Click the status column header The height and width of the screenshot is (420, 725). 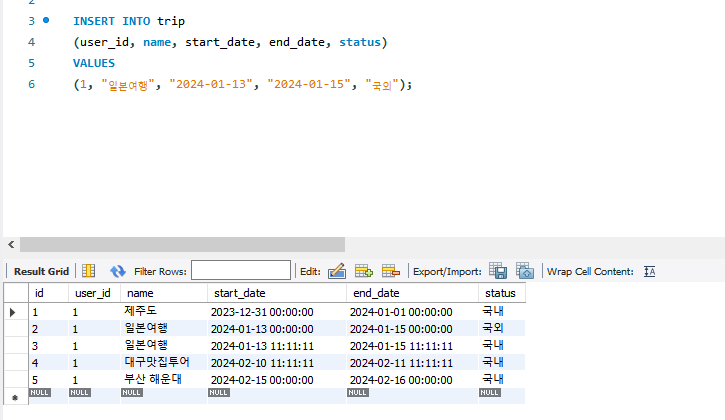(500, 293)
